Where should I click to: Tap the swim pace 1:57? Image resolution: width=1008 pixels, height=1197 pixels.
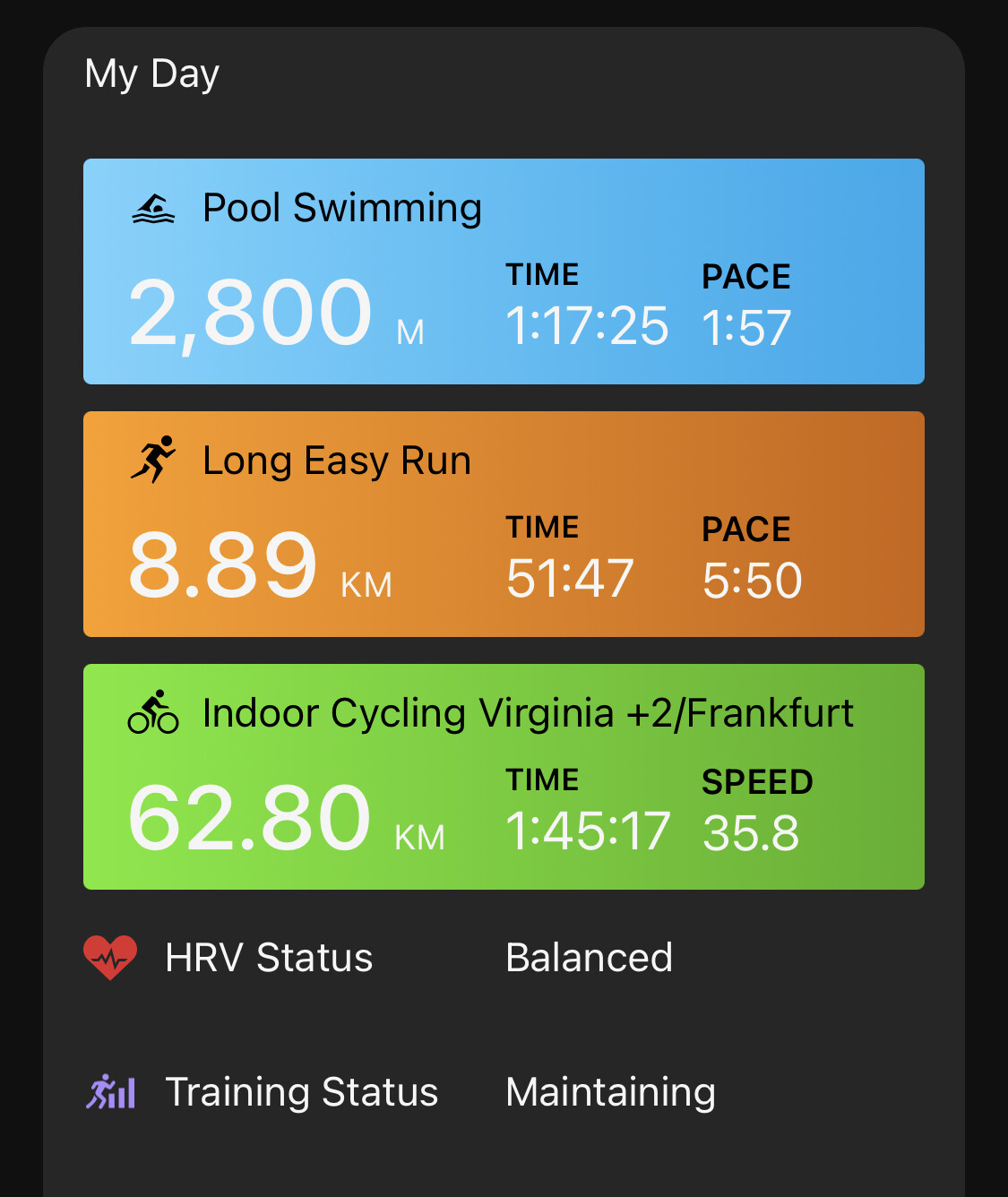pos(746,327)
